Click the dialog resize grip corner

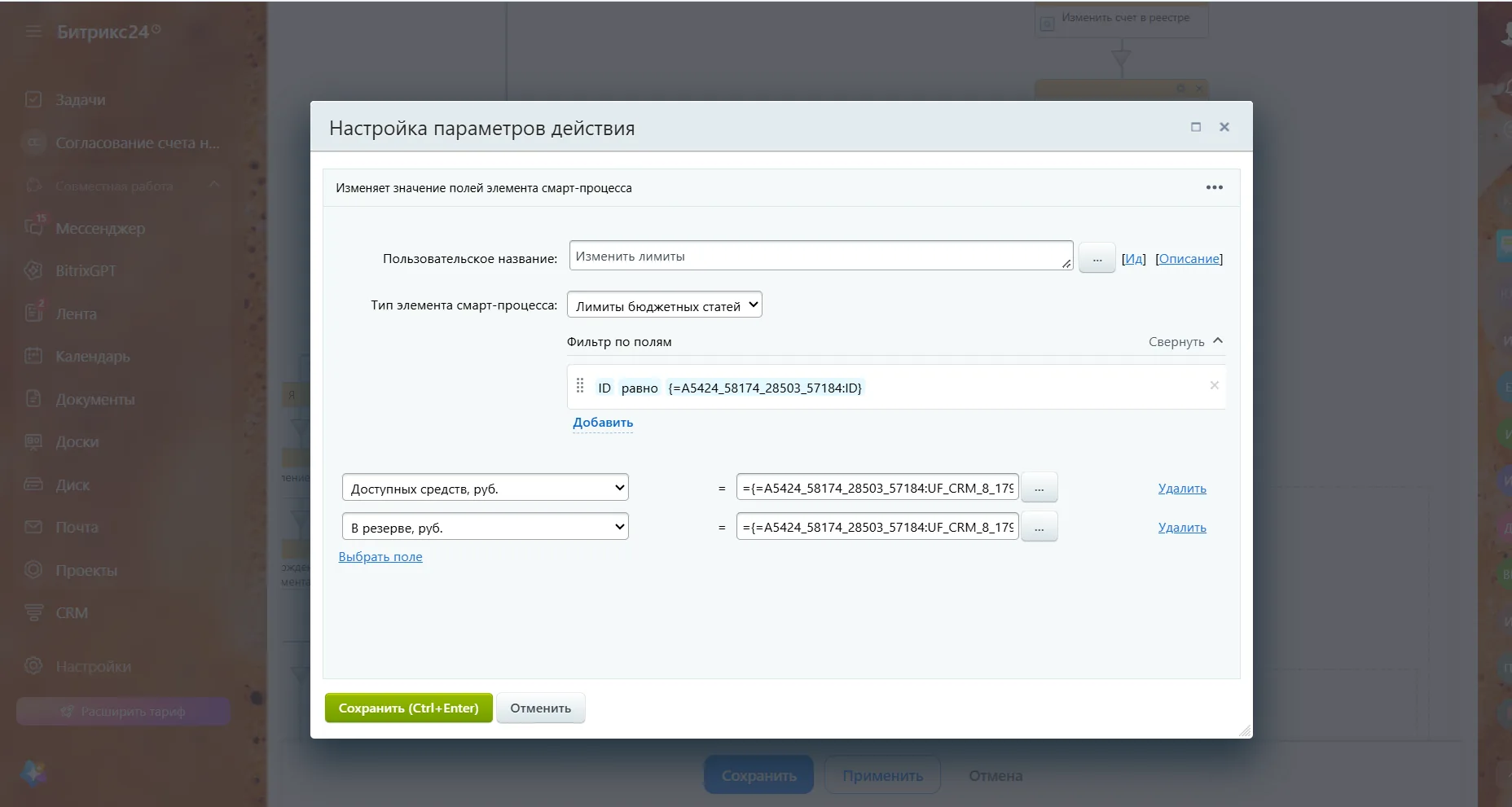click(1245, 730)
